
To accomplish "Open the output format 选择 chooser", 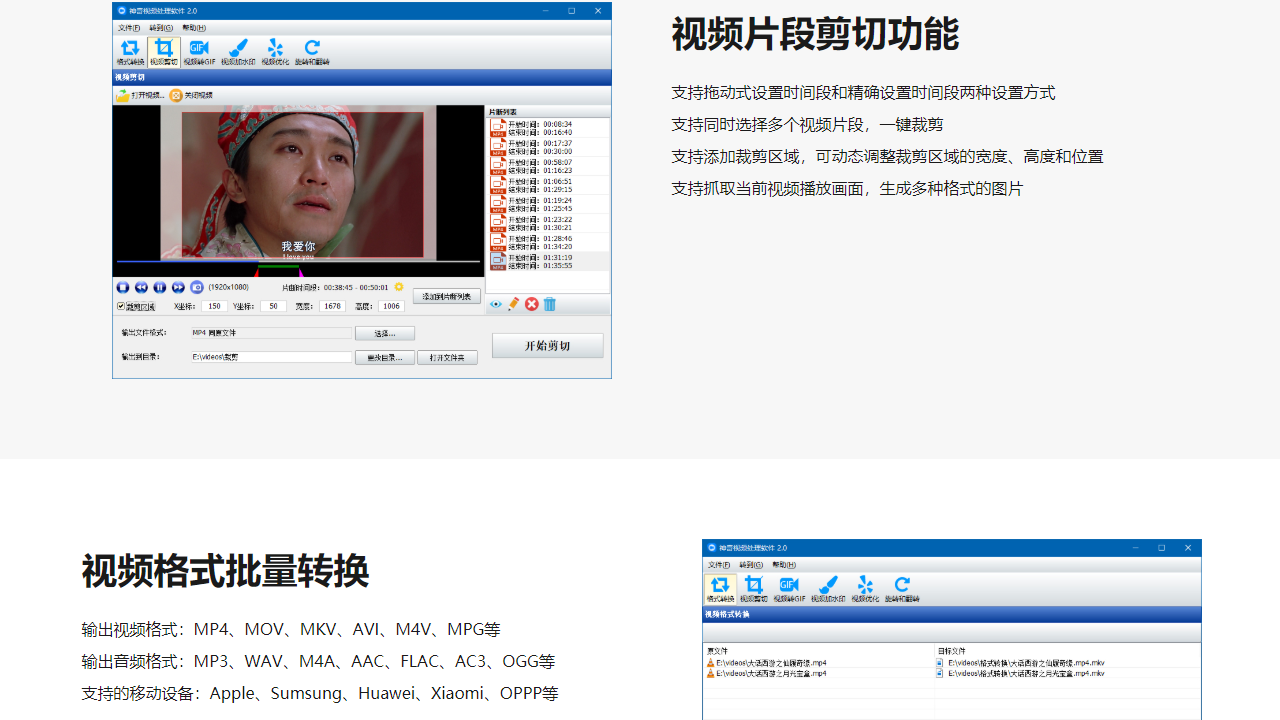I will pyautogui.click(x=384, y=332).
